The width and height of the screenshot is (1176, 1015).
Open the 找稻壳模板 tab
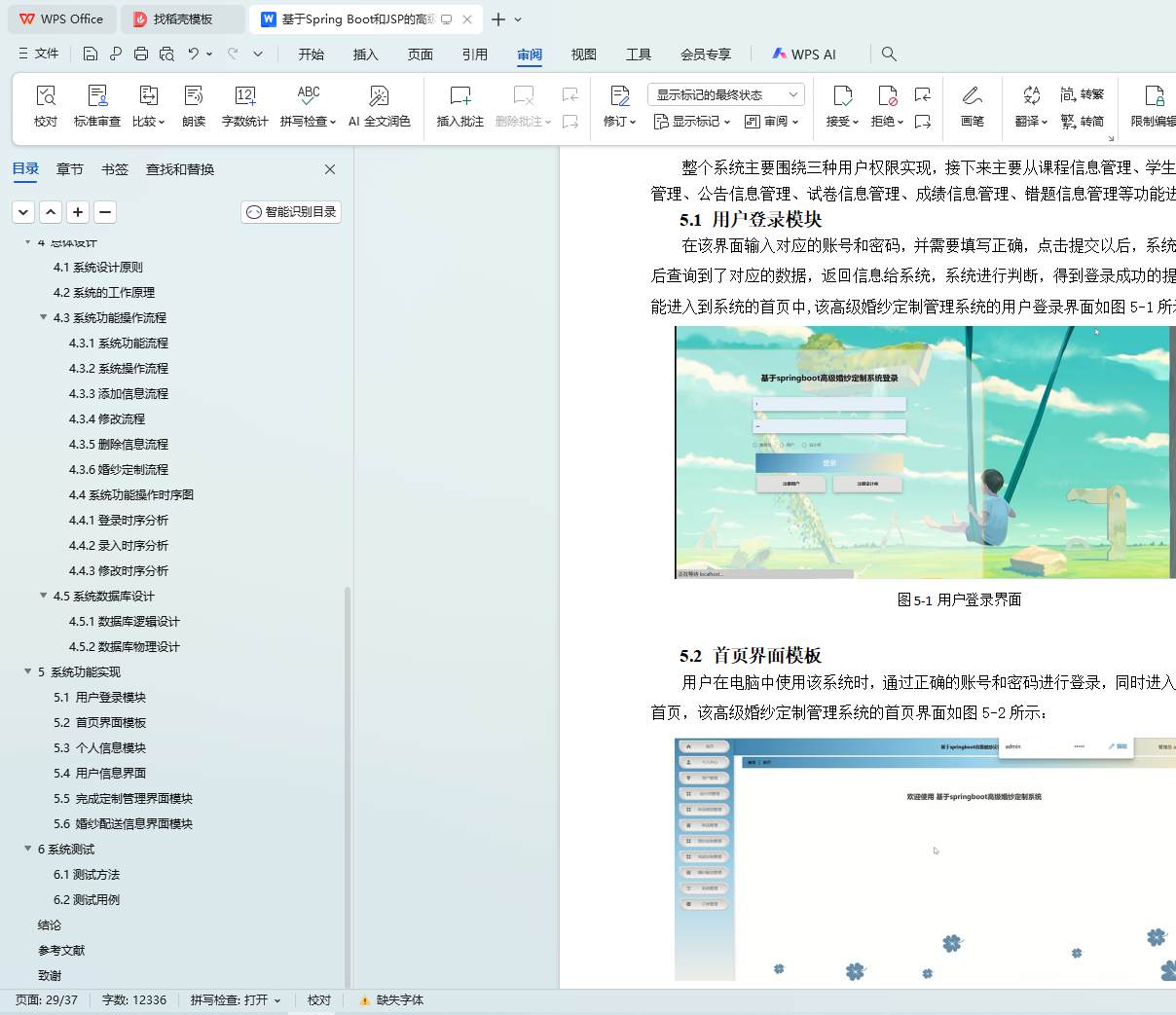point(183,19)
